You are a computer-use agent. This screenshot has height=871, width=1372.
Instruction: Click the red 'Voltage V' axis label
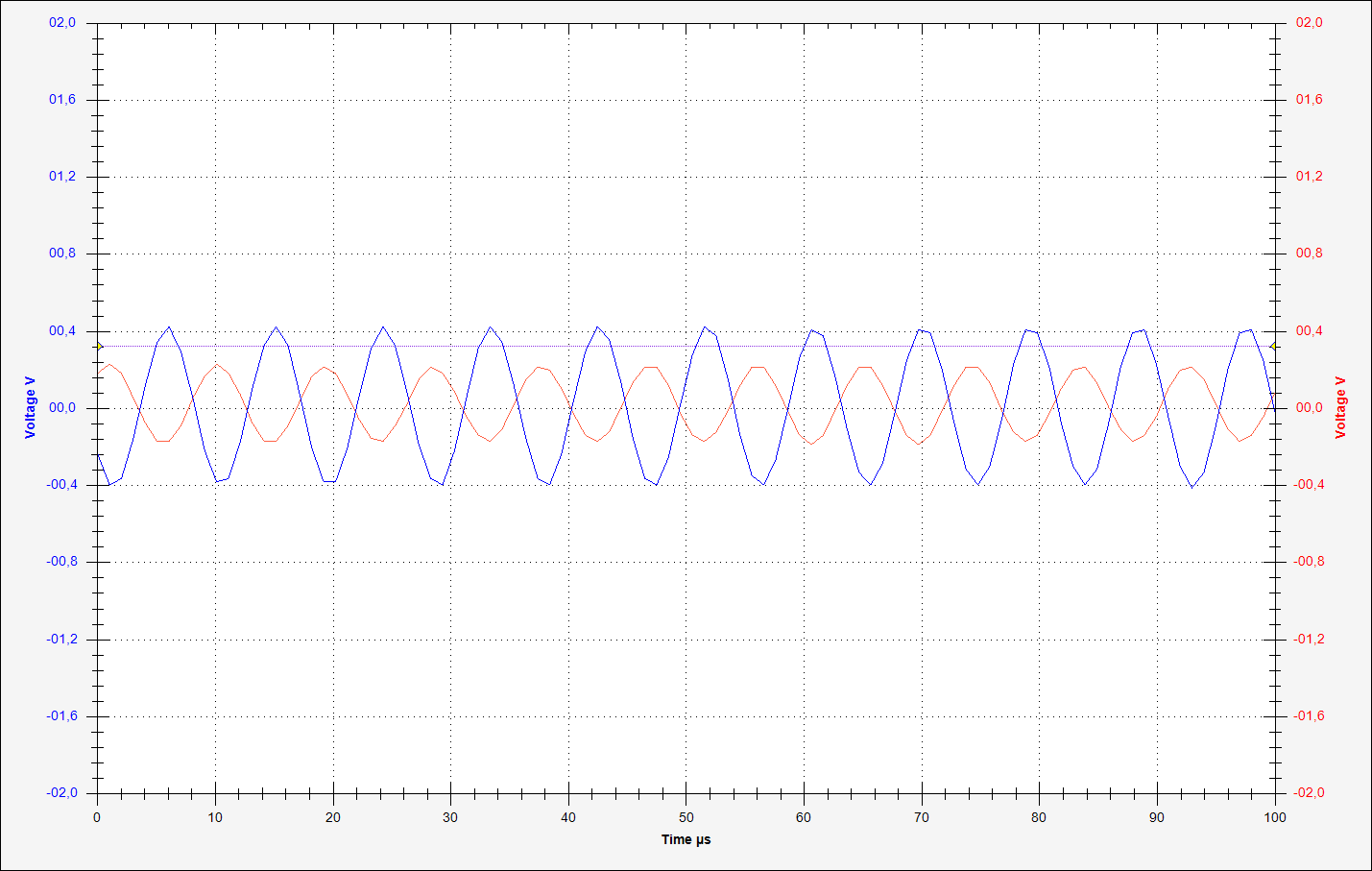[x=1341, y=408]
